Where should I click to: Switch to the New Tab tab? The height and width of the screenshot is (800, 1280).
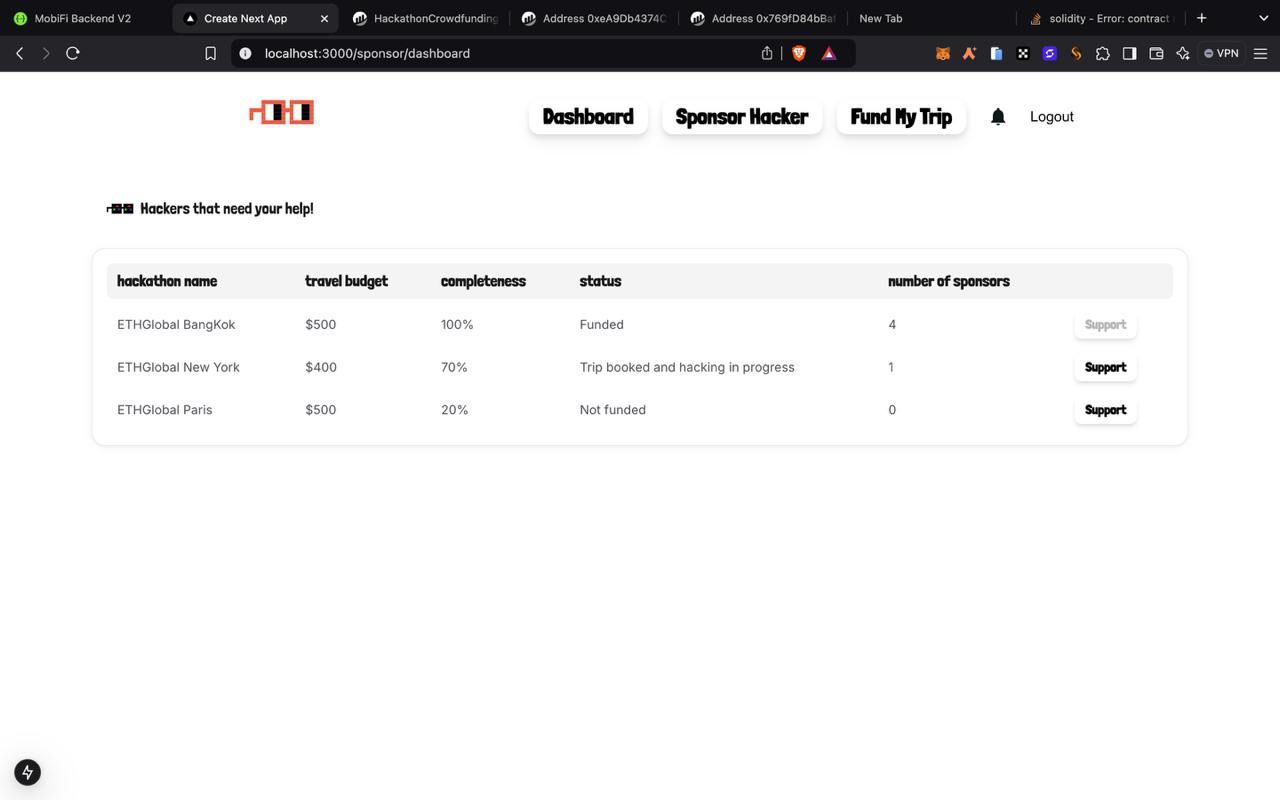[x=930, y=18]
